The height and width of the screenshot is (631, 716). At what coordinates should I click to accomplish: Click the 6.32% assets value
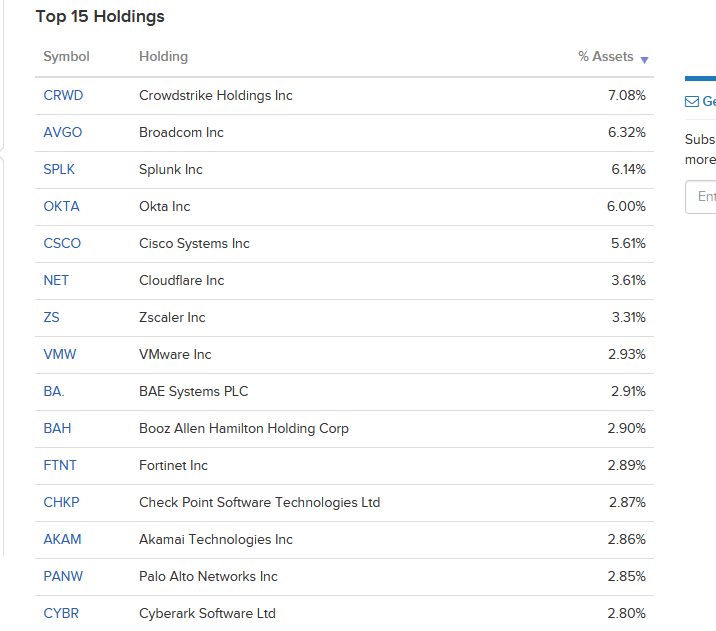[626, 132]
